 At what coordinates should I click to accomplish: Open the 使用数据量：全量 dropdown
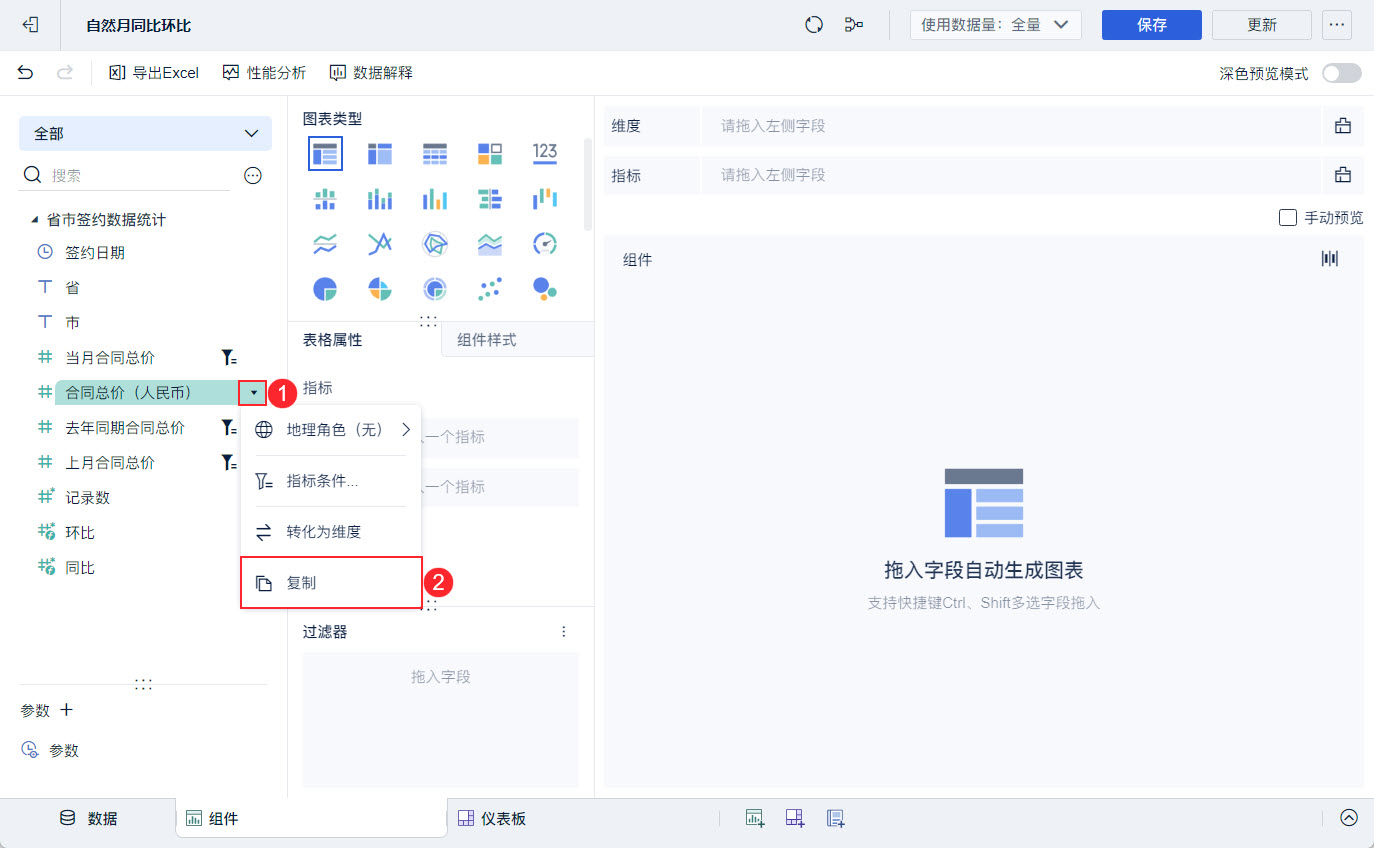tap(996, 25)
